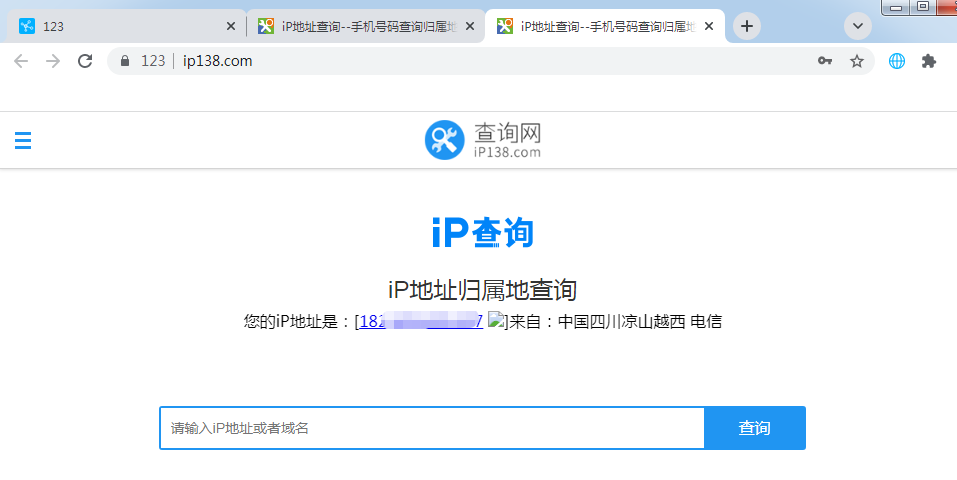Switch to the middle iP地址查询 tab
This screenshot has height=480, width=957.
[x=365, y=26]
